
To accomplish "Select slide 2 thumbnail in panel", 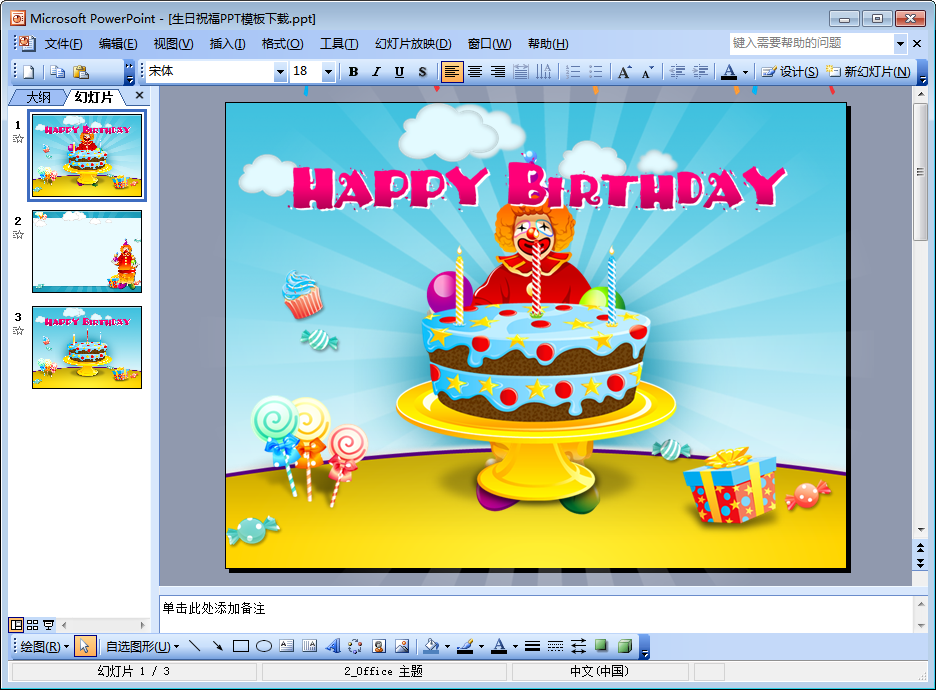I will 87,251.
